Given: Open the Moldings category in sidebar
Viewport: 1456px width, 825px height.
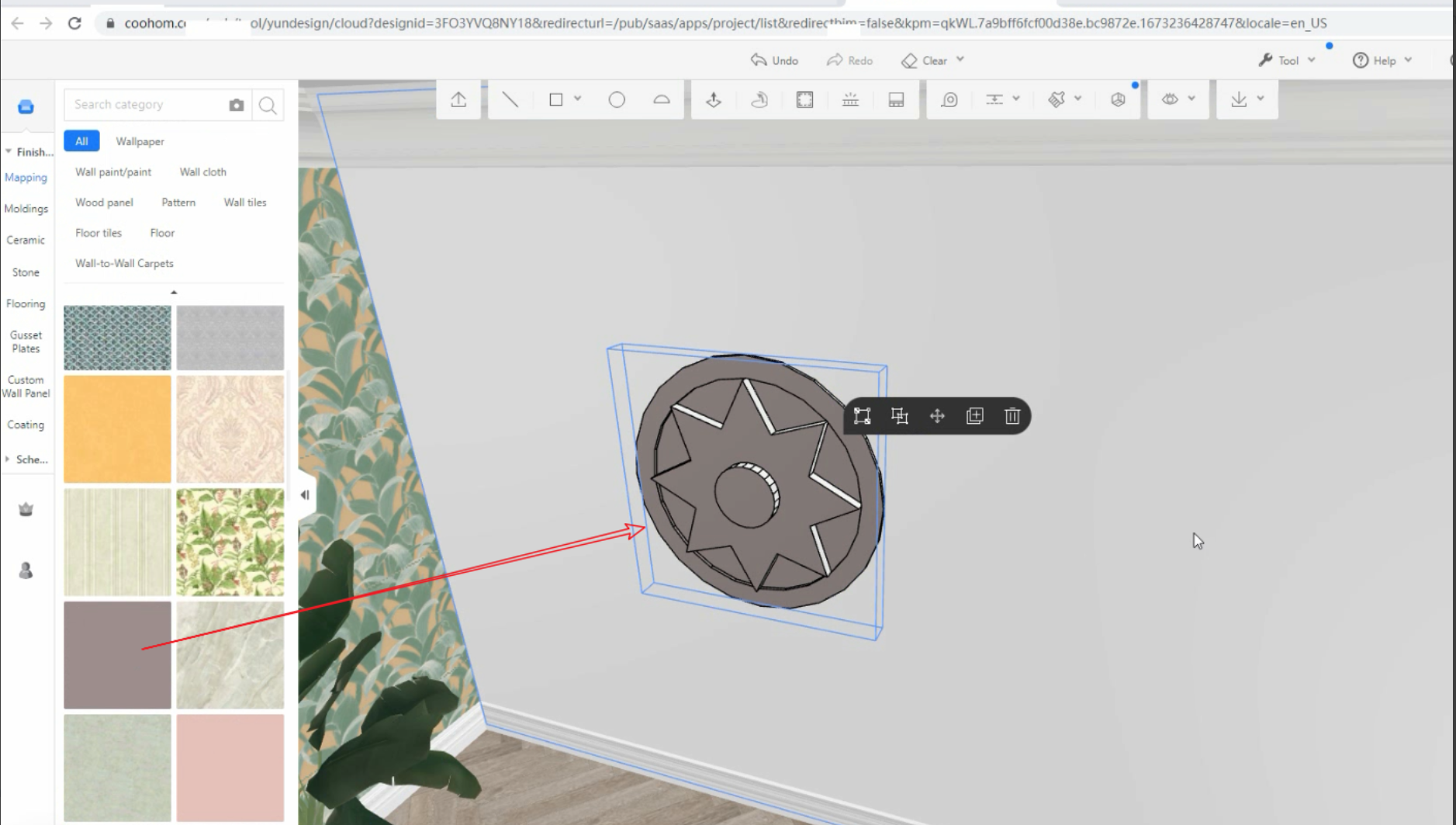Looking at the screenshot, I should click(26, 209).
